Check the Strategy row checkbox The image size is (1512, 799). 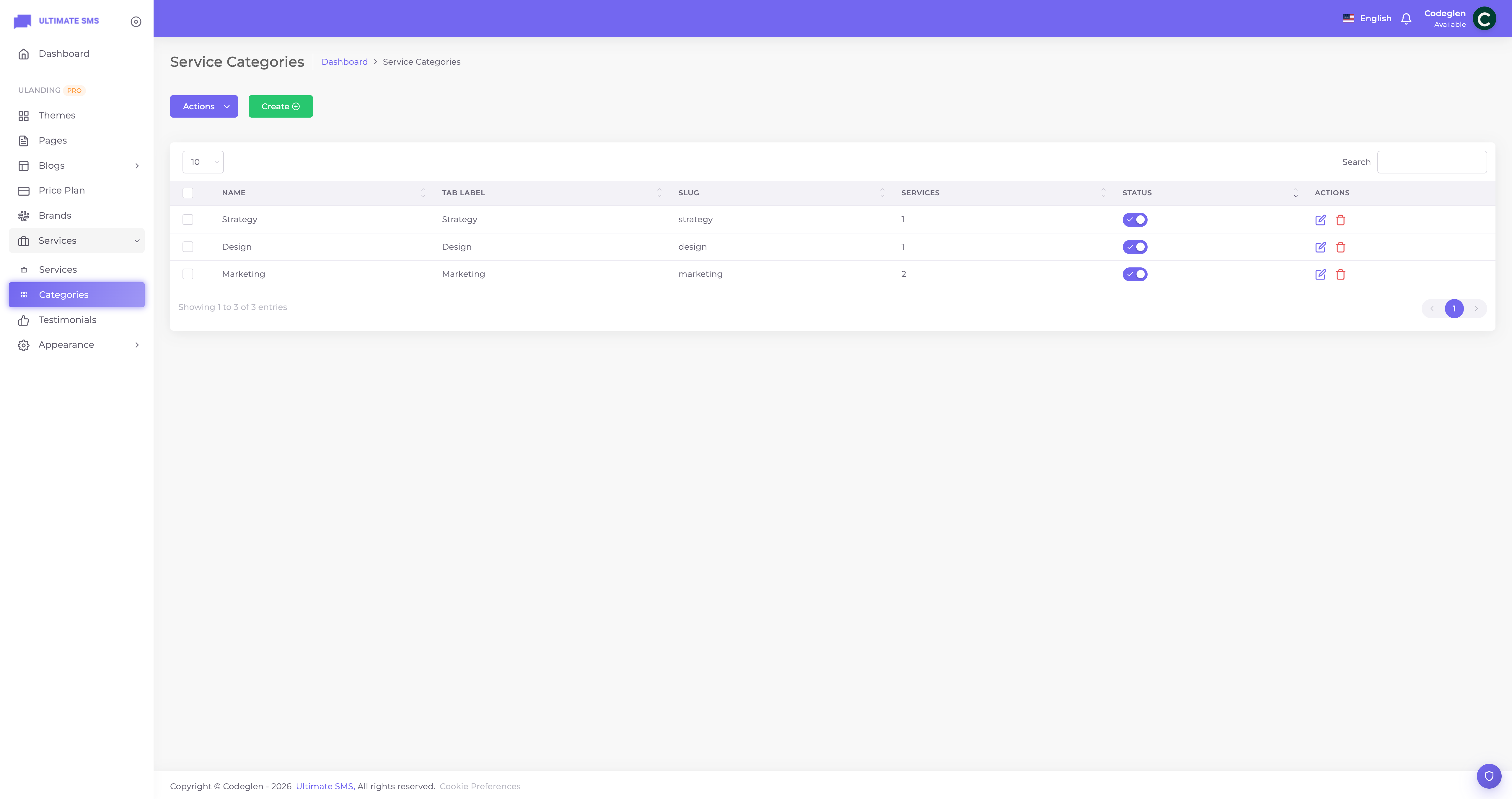(x=188, y=220)
